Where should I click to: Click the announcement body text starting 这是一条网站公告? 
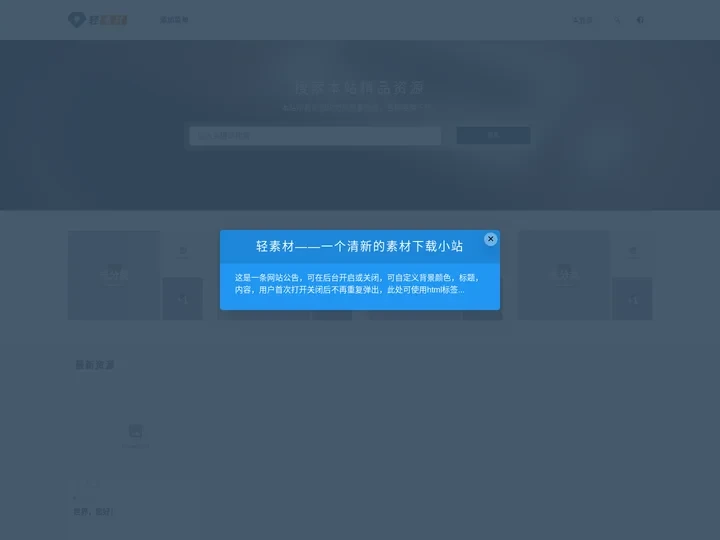[357, 284]
